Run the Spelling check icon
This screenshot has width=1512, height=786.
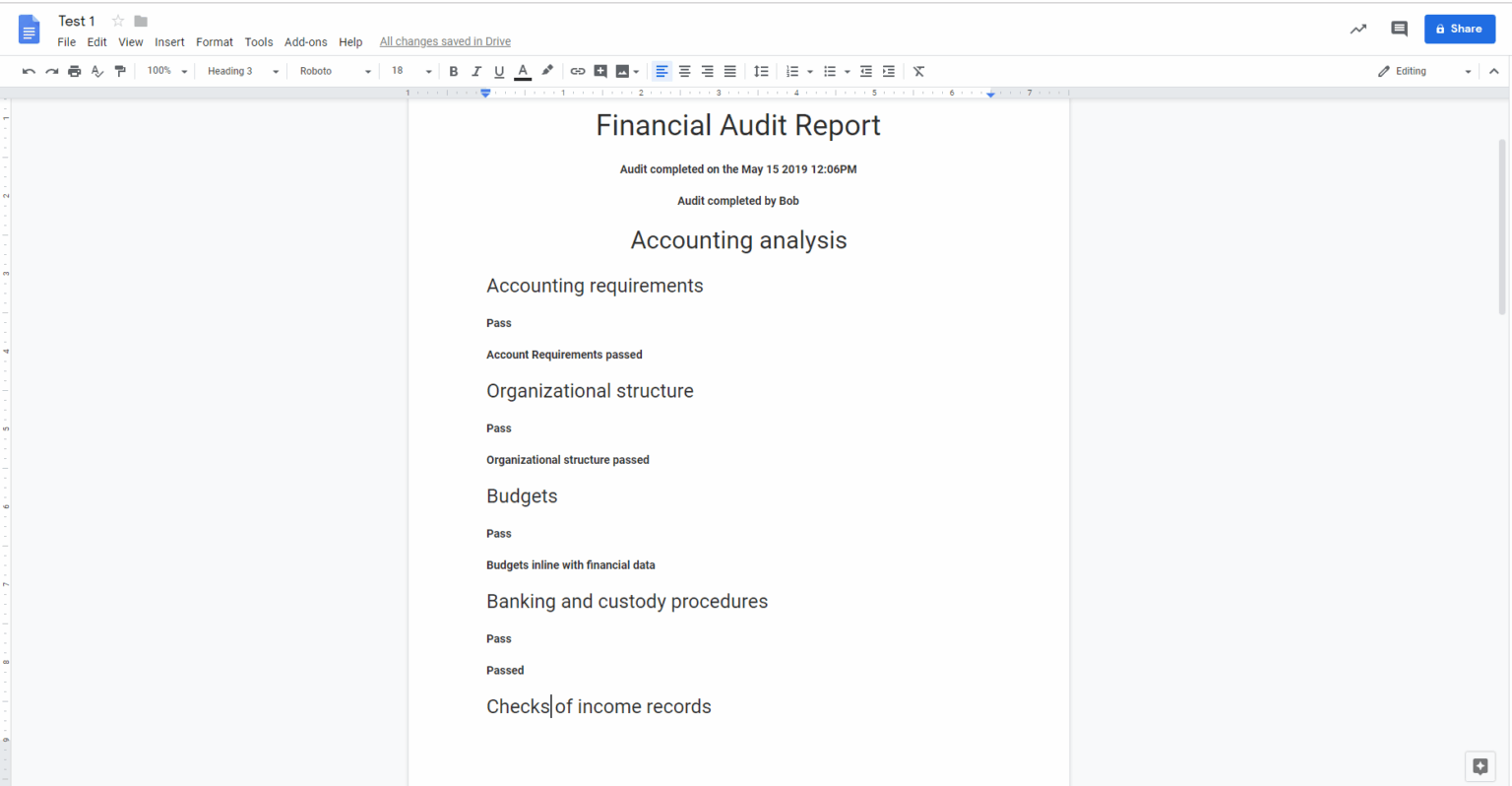point(96,70)
